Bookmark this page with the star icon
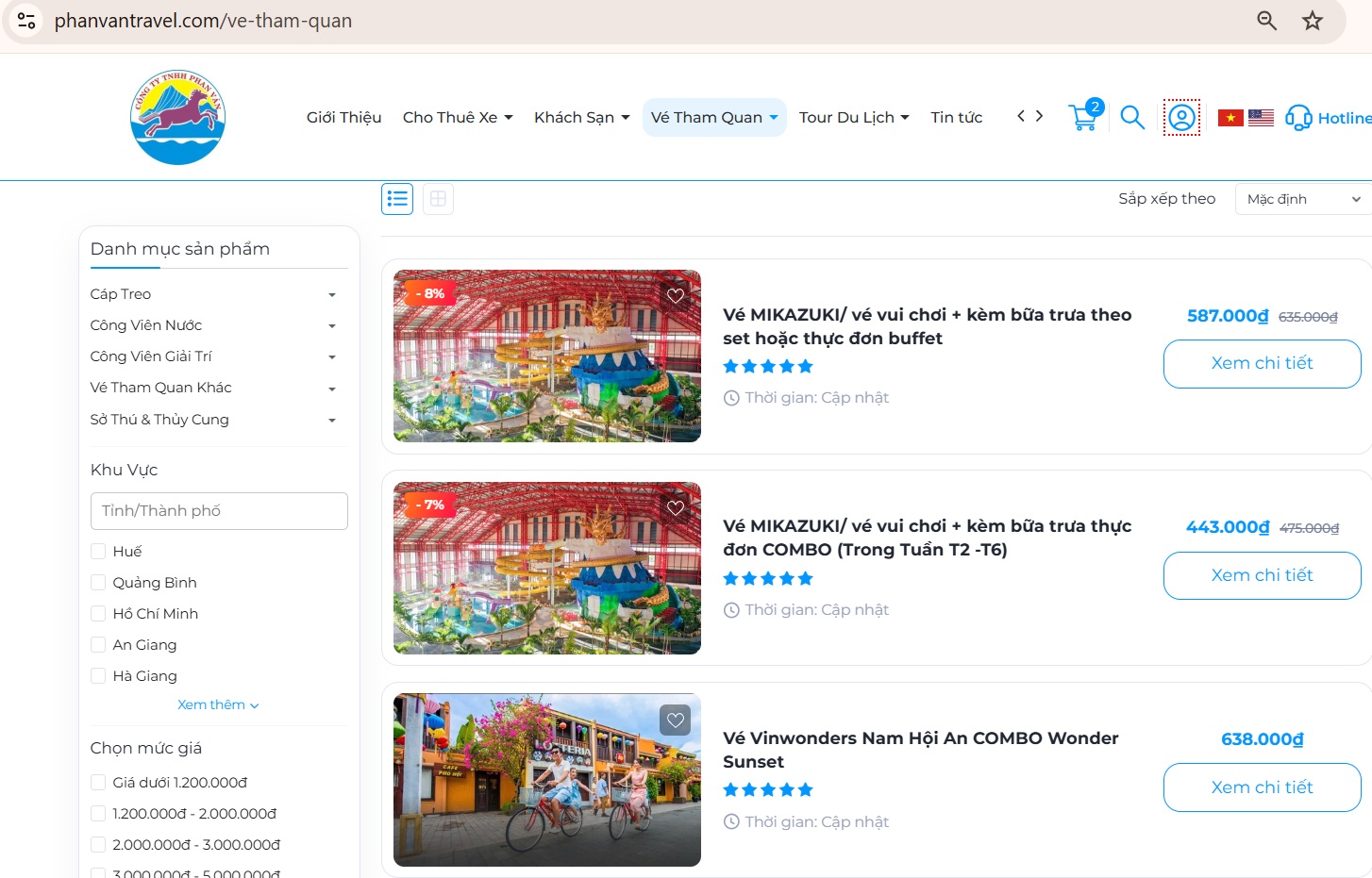This screenshot has width=1372, height=878. pyautogui.click(x=1313, y=21)
